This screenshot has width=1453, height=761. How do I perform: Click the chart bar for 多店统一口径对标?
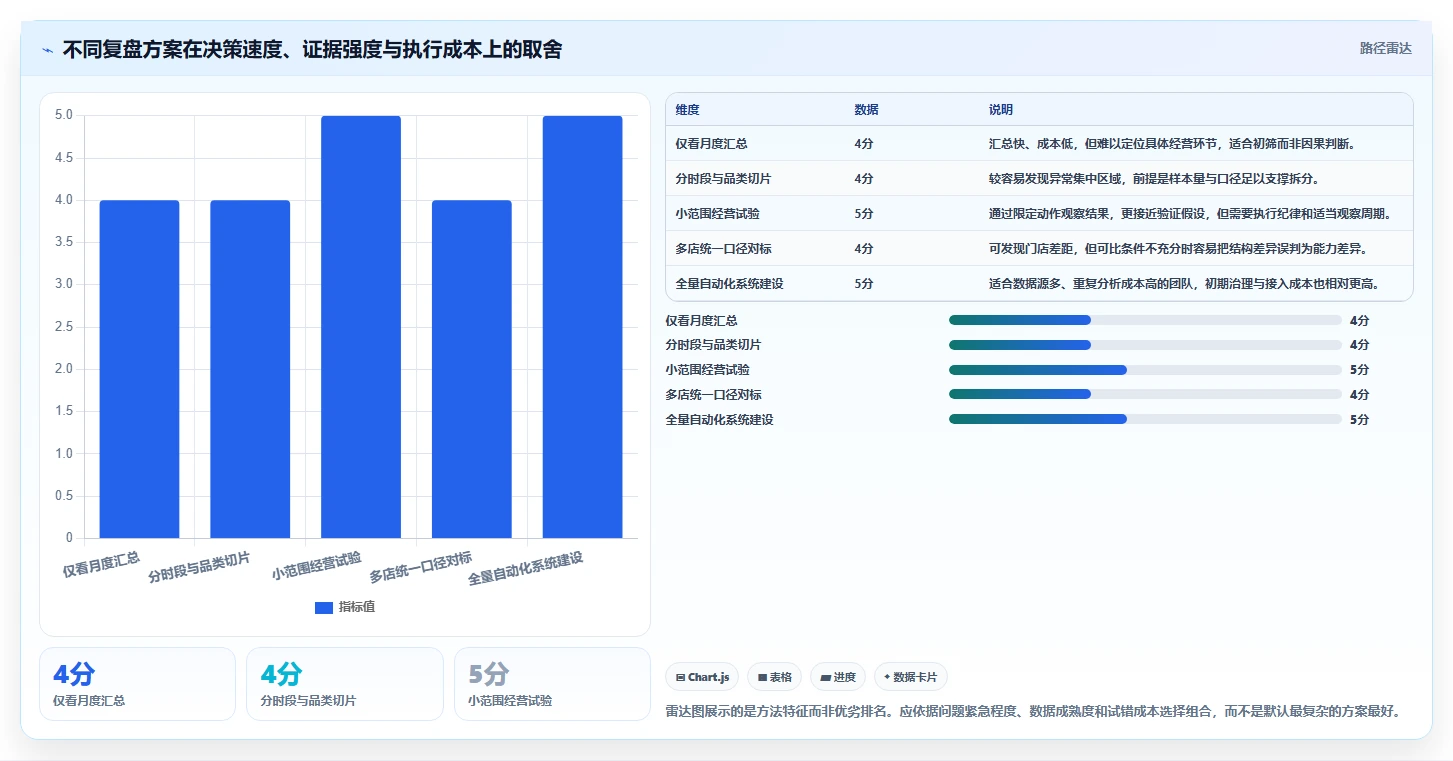(472, 369)
